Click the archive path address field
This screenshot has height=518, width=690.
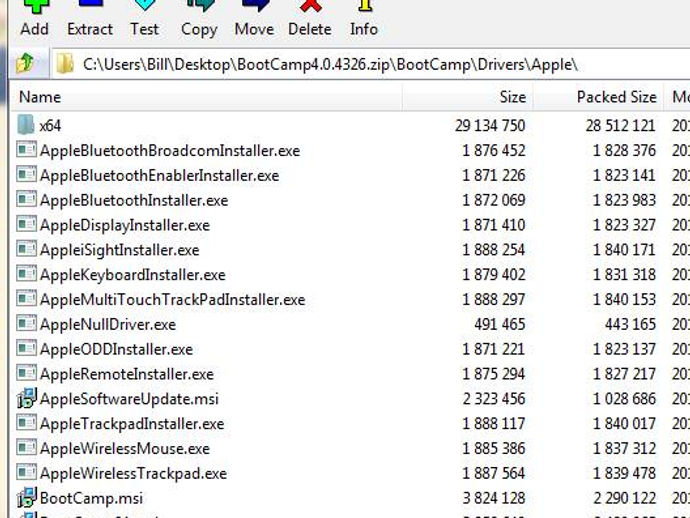(x=370, y=65)
